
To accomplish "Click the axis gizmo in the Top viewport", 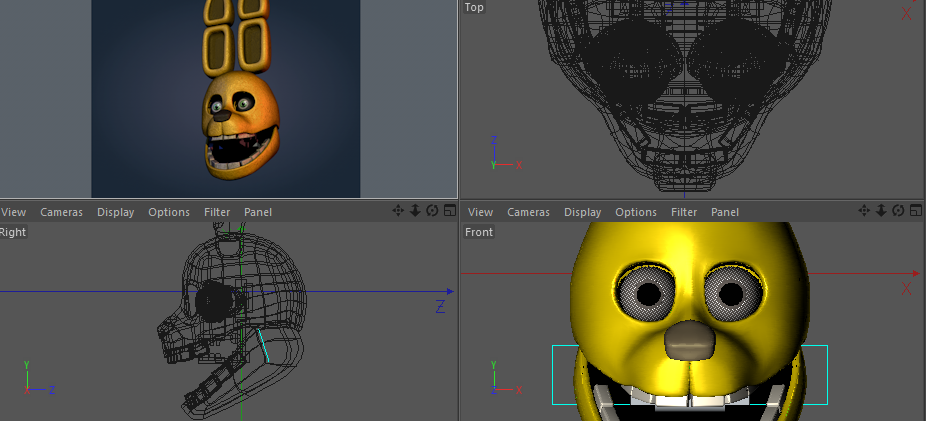I will [500, 156].
